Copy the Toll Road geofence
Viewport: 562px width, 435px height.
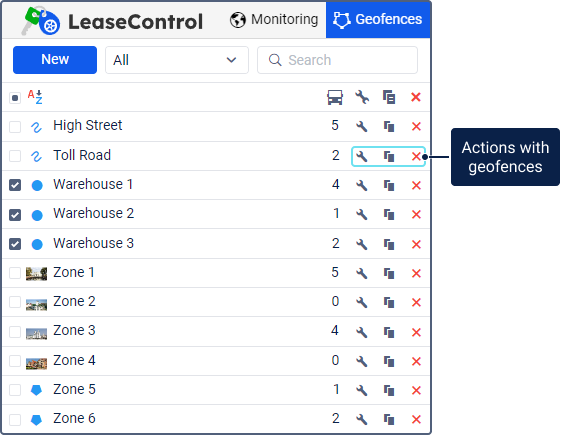click(389, 156)
